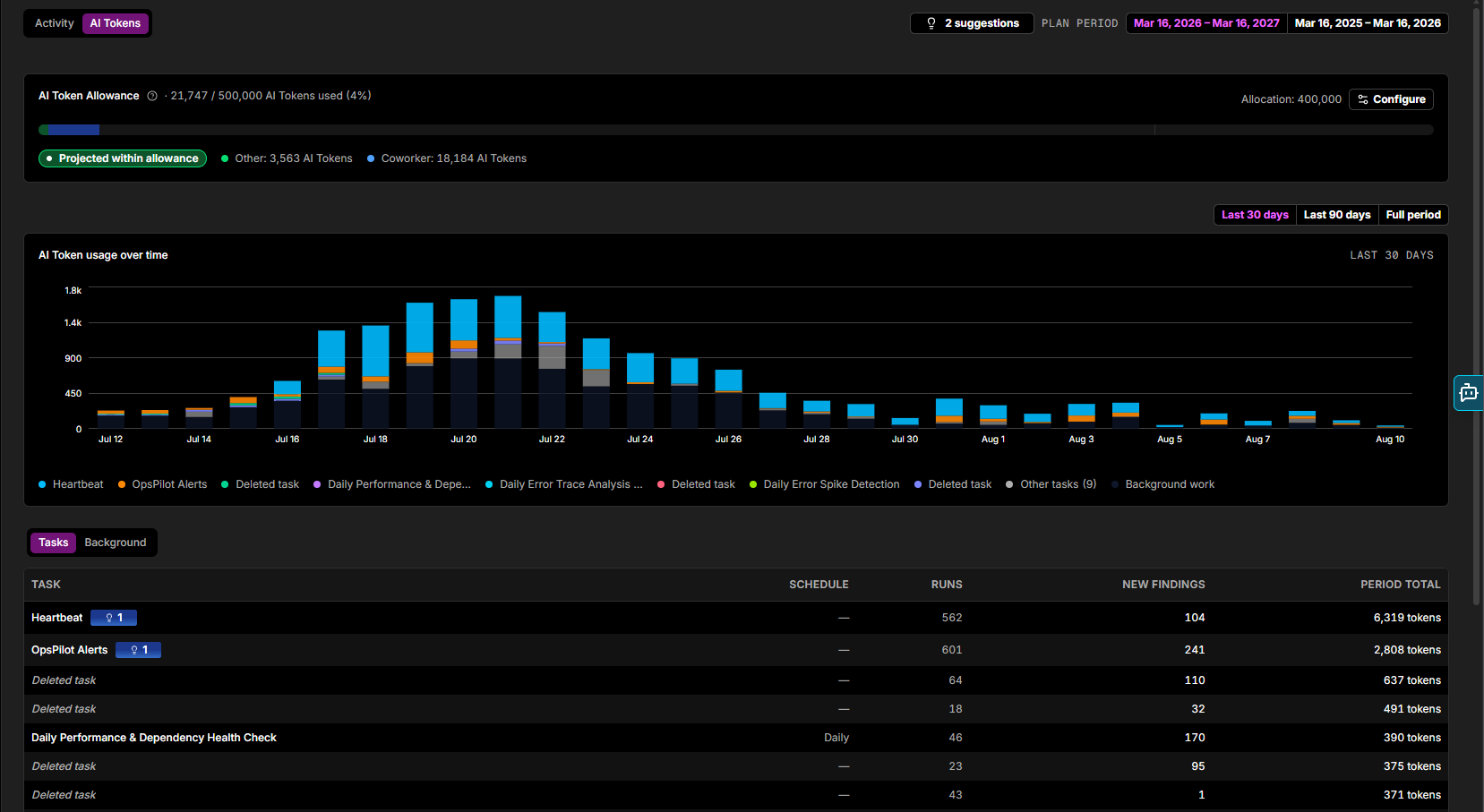Choose plan period Mar 16, 2026 – Mar 16, 2027
The image size is (1484, 812).
click(x=1206, y=23)
